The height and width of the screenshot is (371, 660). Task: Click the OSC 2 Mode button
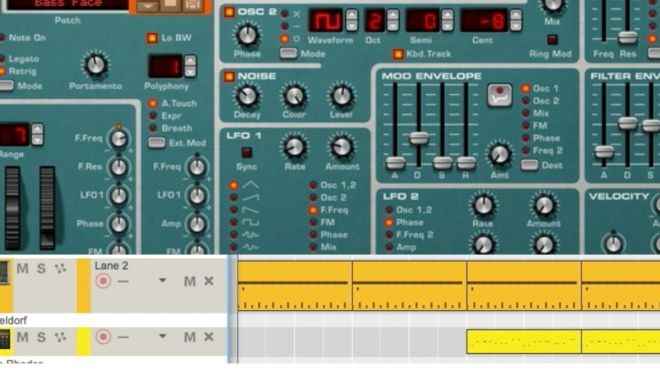[288, 54]
